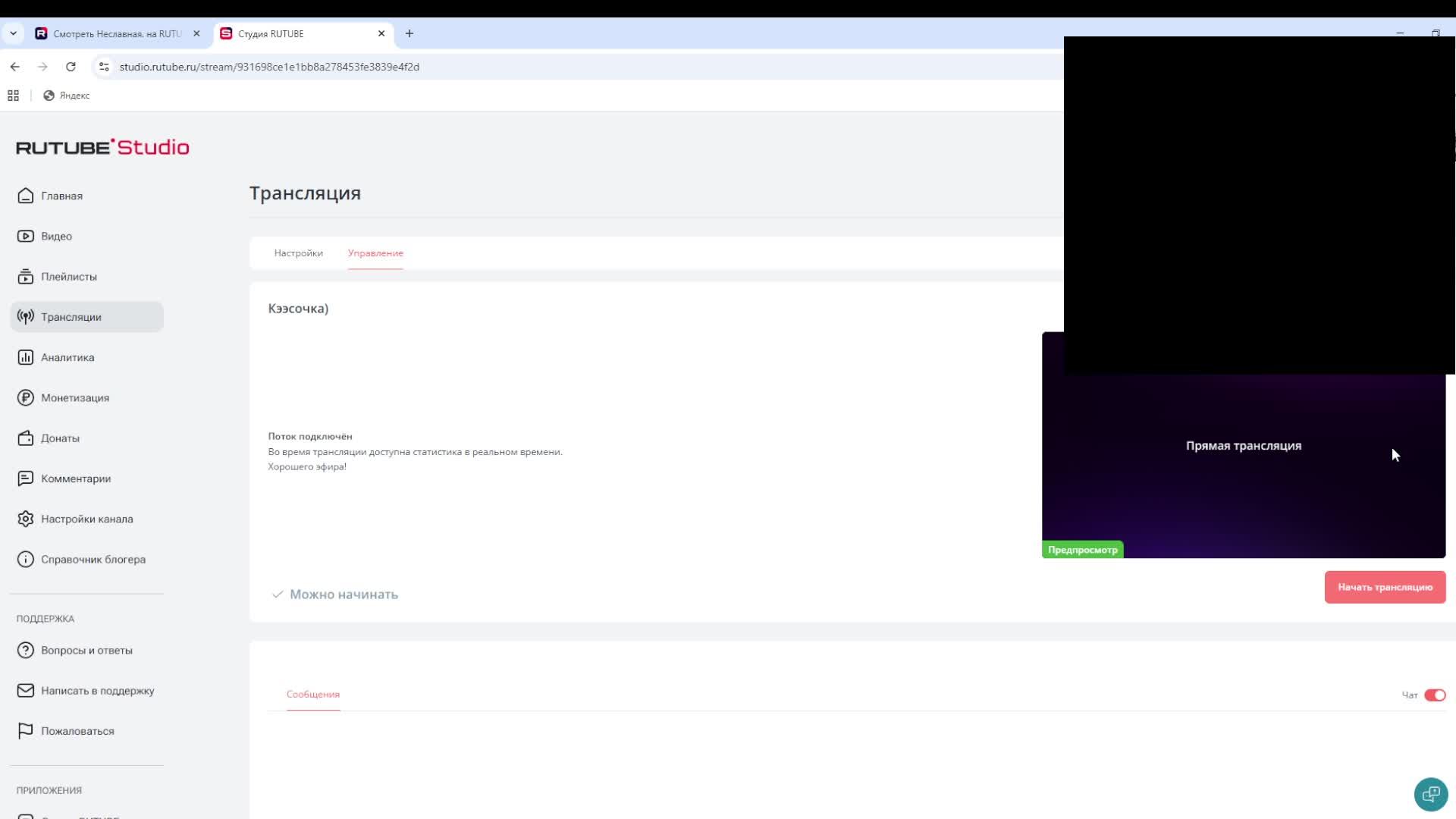Image resolution: width=1456 pixels, height=819 pixels.
Task: Open Справочник блогера link
Action: [x=93, y=560]
